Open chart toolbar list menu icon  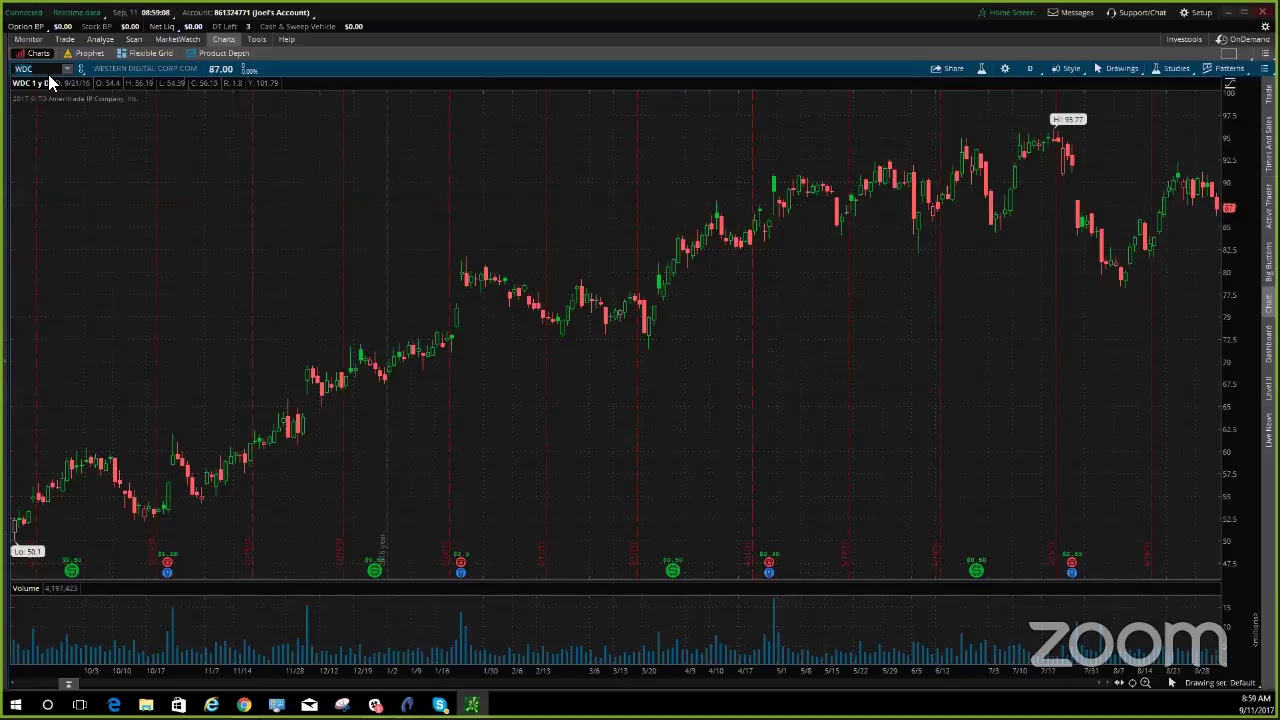1264,69
